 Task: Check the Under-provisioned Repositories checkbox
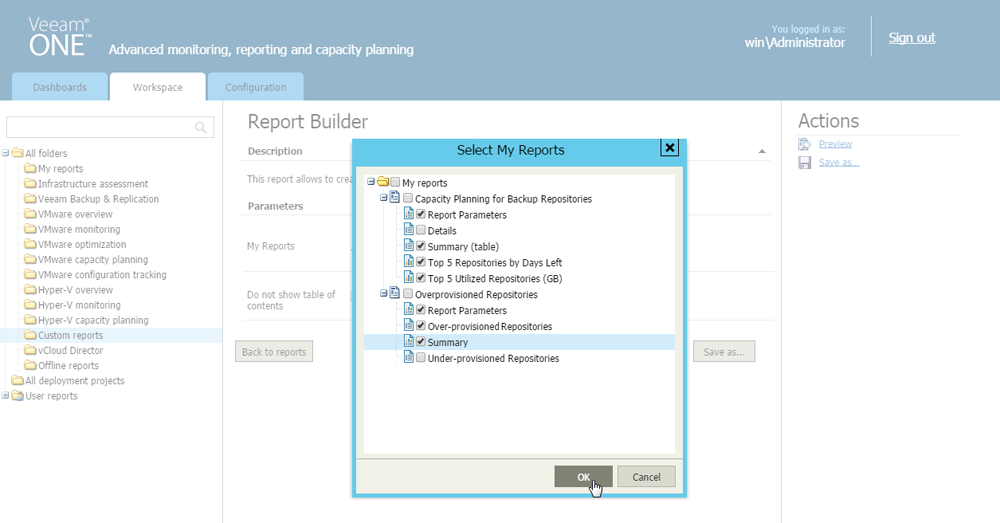click(x=421, y=358)
